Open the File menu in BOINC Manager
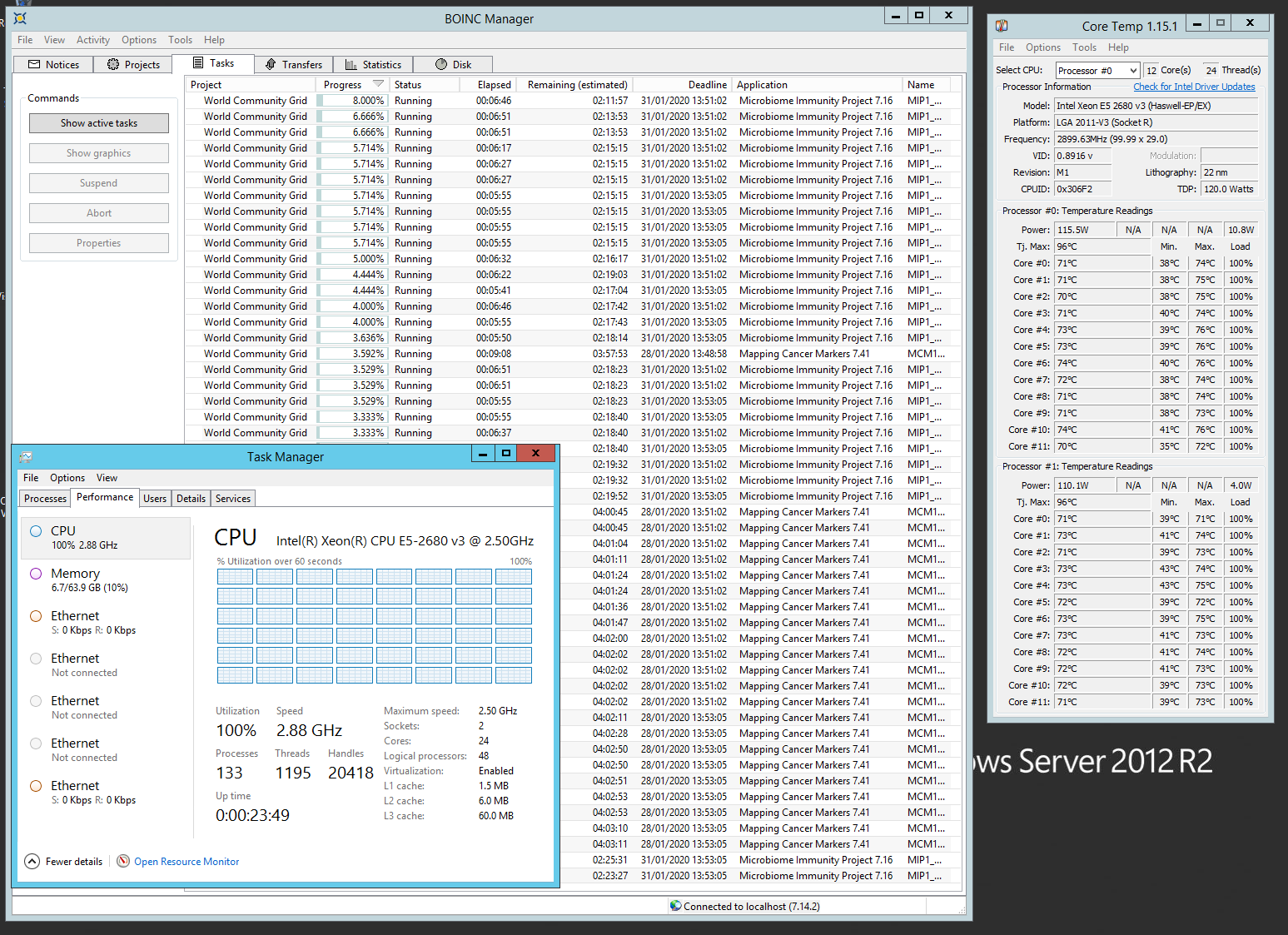Screen dimensions: 1288x935 click(x=25, y=40)
